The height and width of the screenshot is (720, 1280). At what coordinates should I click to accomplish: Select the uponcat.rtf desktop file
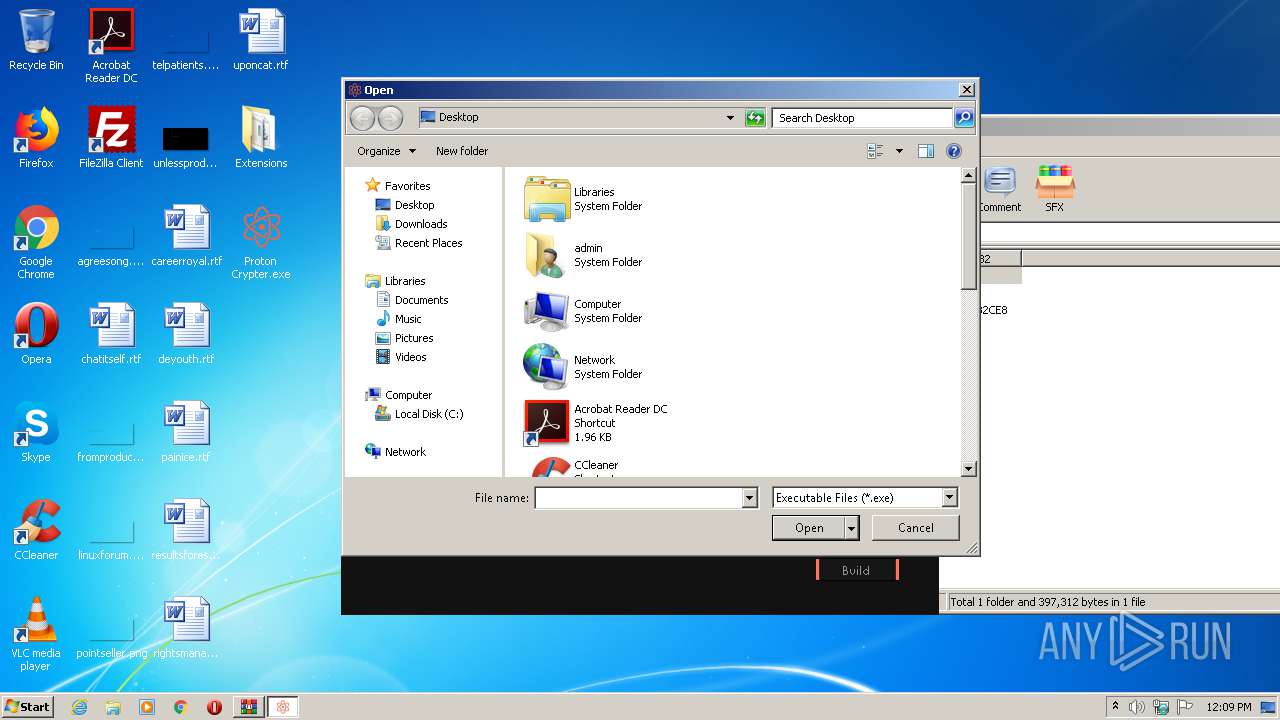point(261,40)
